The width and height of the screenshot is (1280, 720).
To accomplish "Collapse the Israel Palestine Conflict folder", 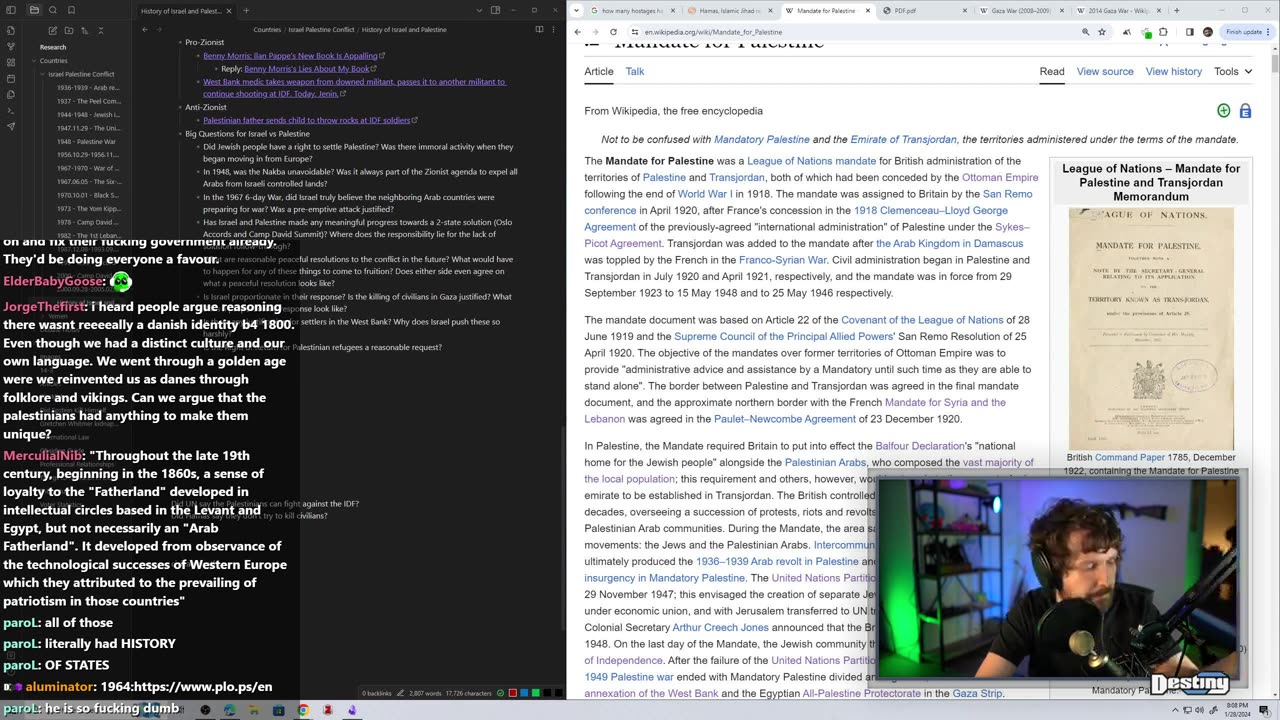I will (43, 74).
